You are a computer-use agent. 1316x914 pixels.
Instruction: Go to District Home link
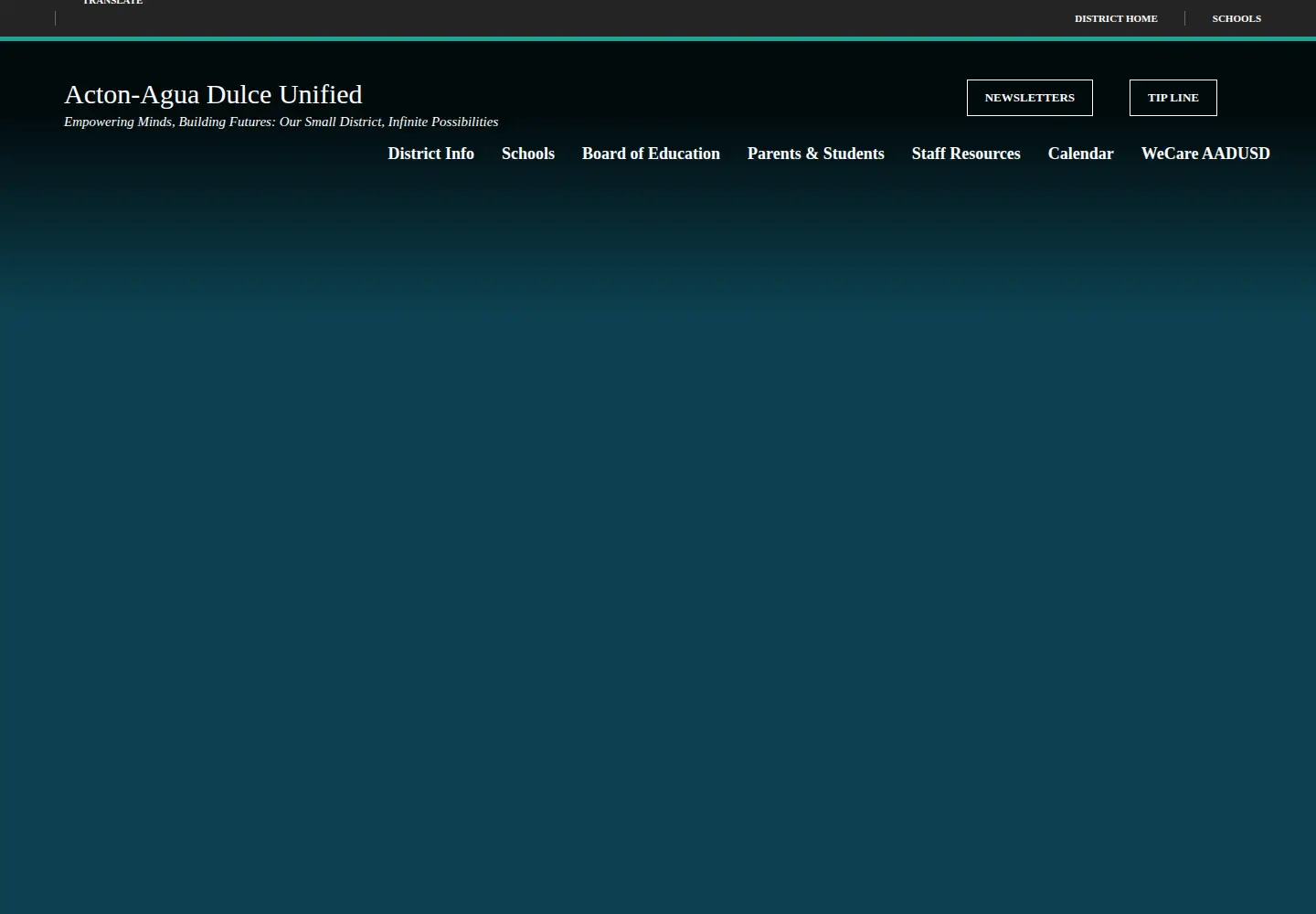1116,18
